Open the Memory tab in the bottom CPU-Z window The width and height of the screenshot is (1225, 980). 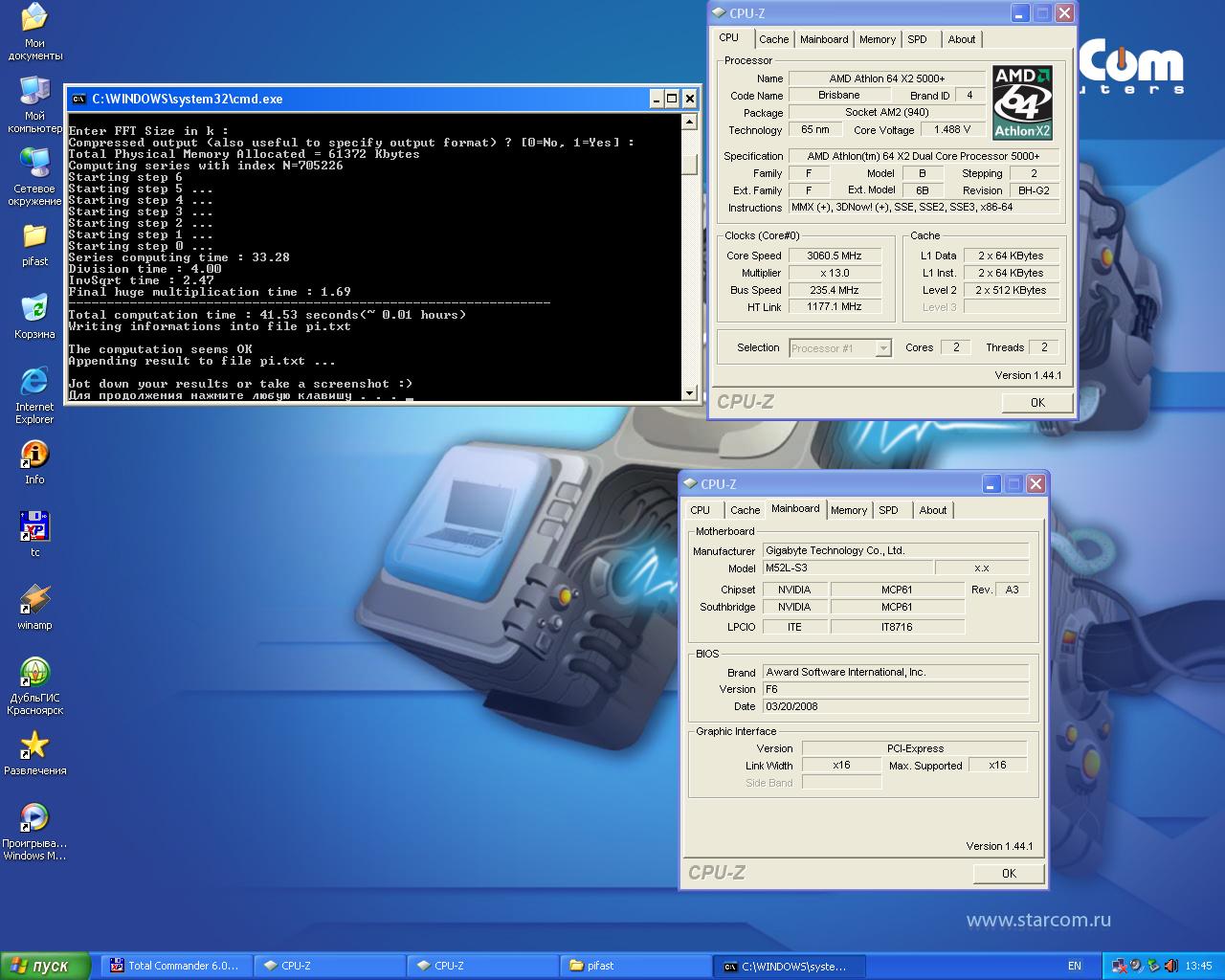(x=849, y=510)
